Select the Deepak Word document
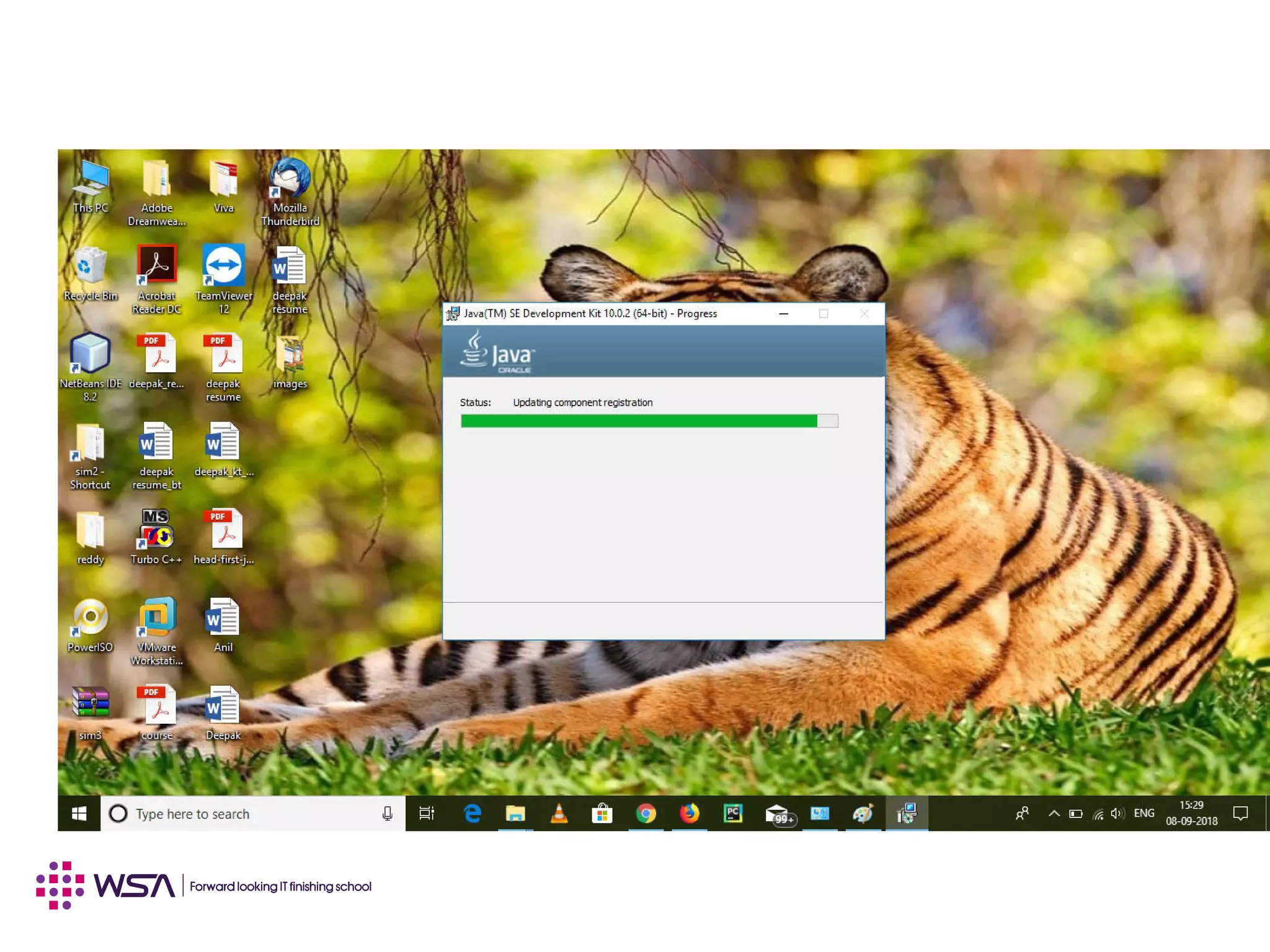The width and height of the screenshot is (1270, 952). pos(223,713)
